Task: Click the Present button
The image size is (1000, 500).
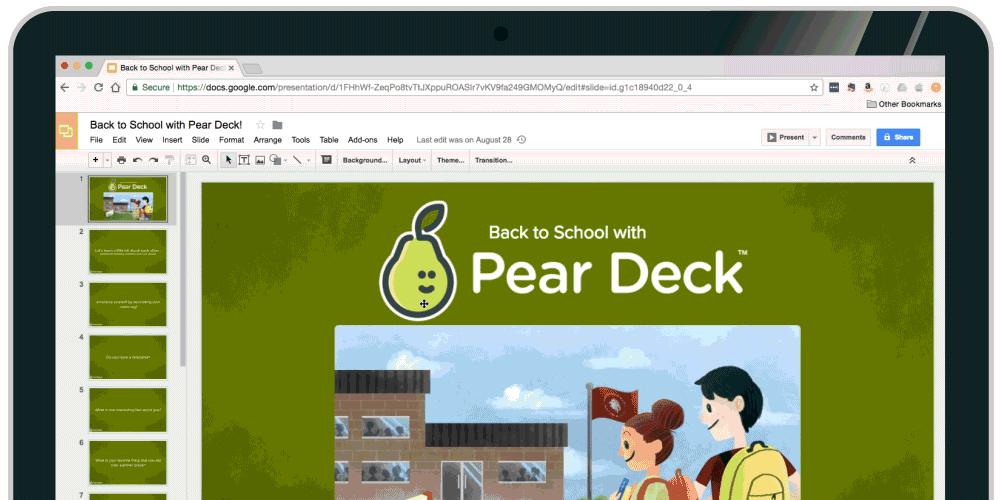Action: click(785, 137)
